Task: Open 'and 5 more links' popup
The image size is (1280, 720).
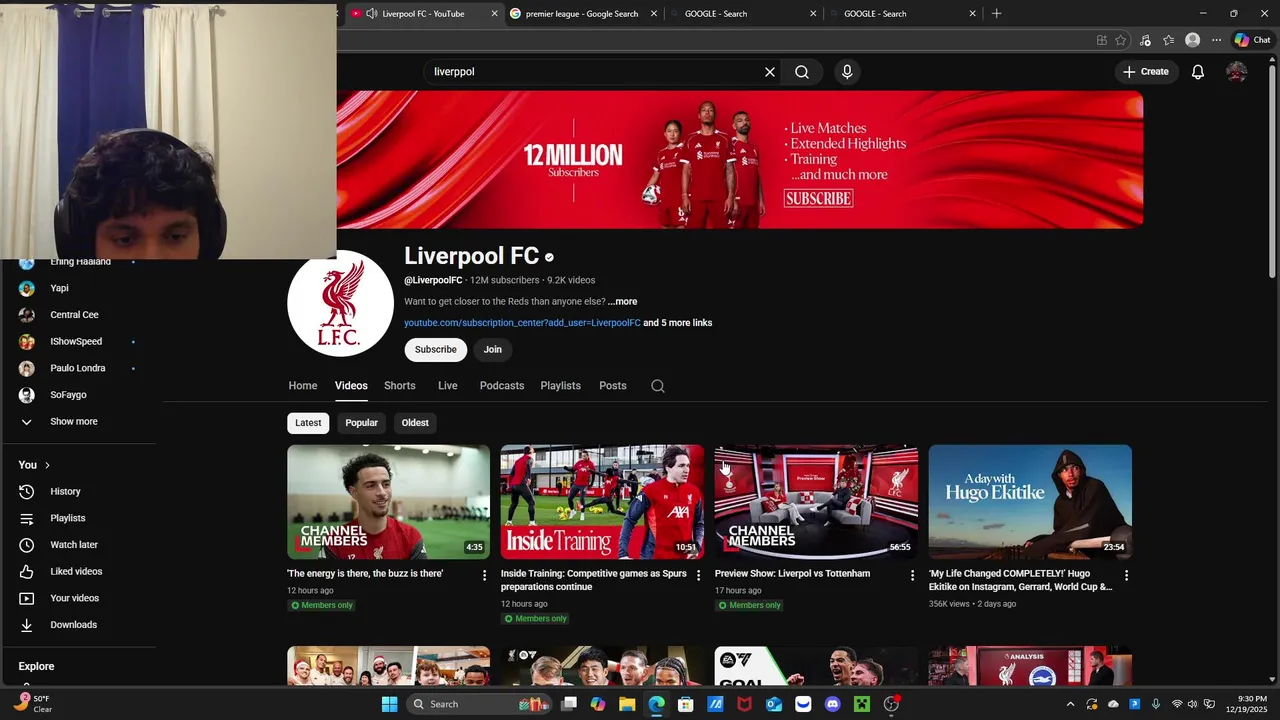Action: coord(677,323)
